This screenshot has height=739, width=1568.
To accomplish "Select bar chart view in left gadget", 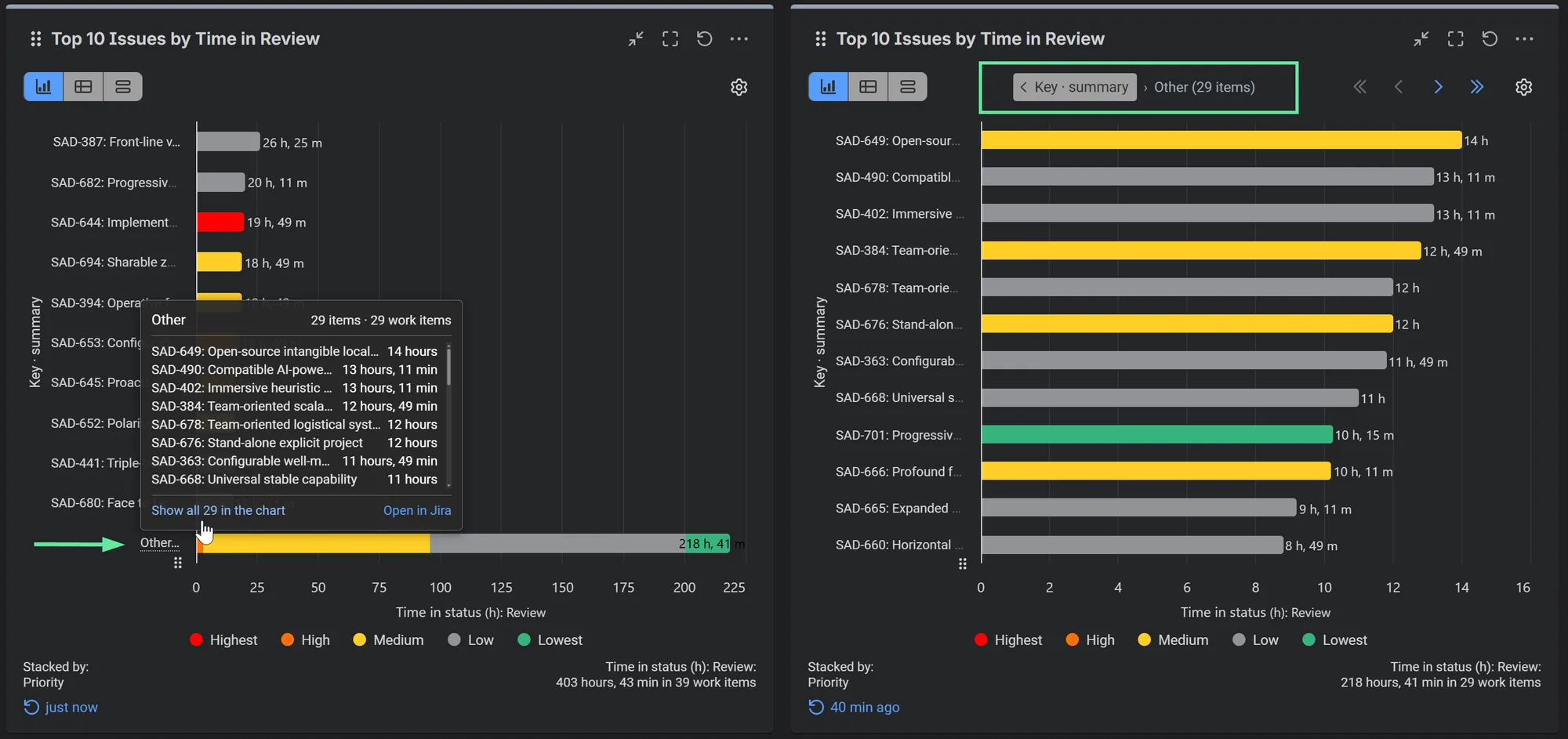I will pos(44,87).
